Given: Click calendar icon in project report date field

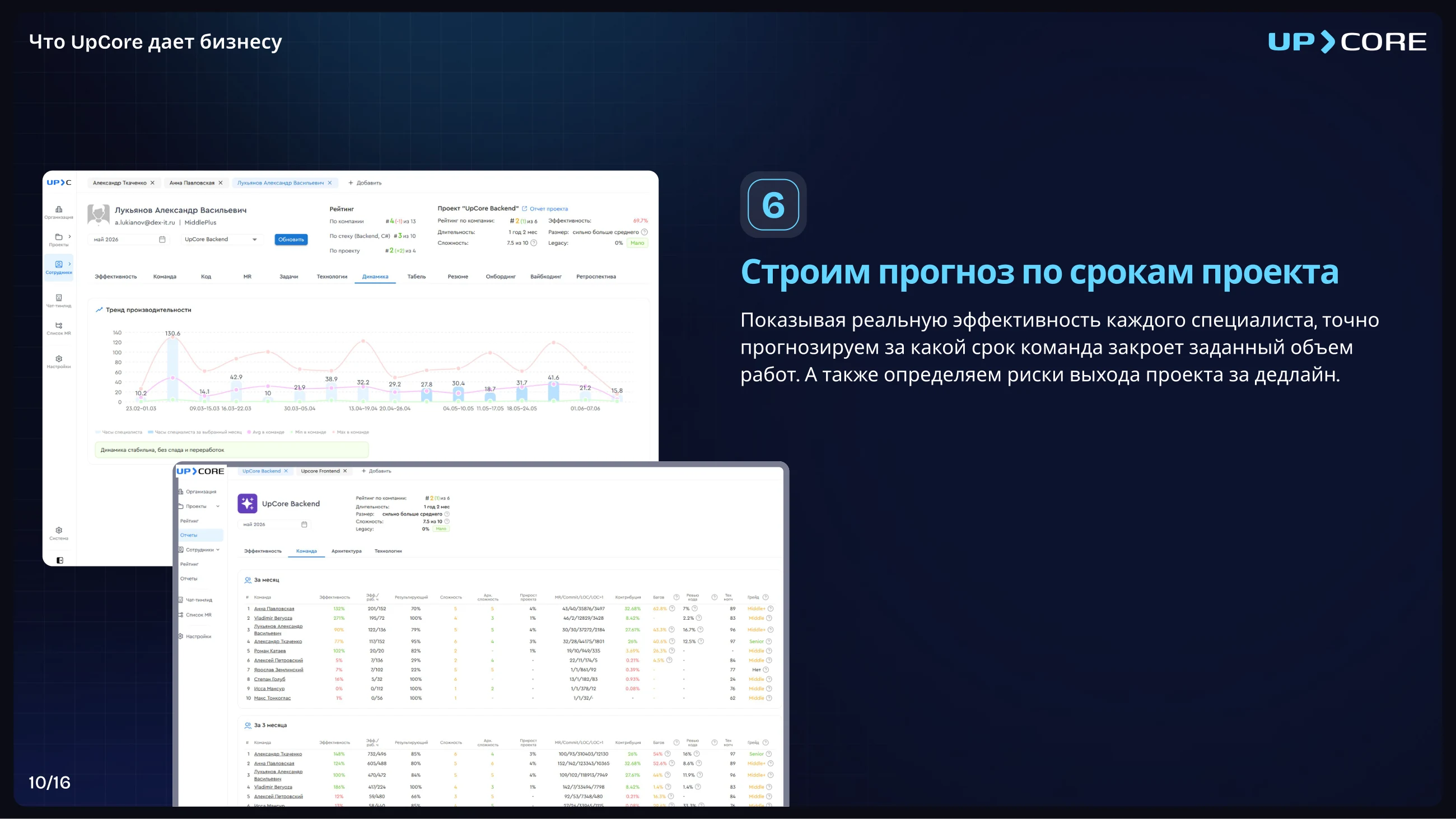Looking at the screenshot, I should [304, 525].
